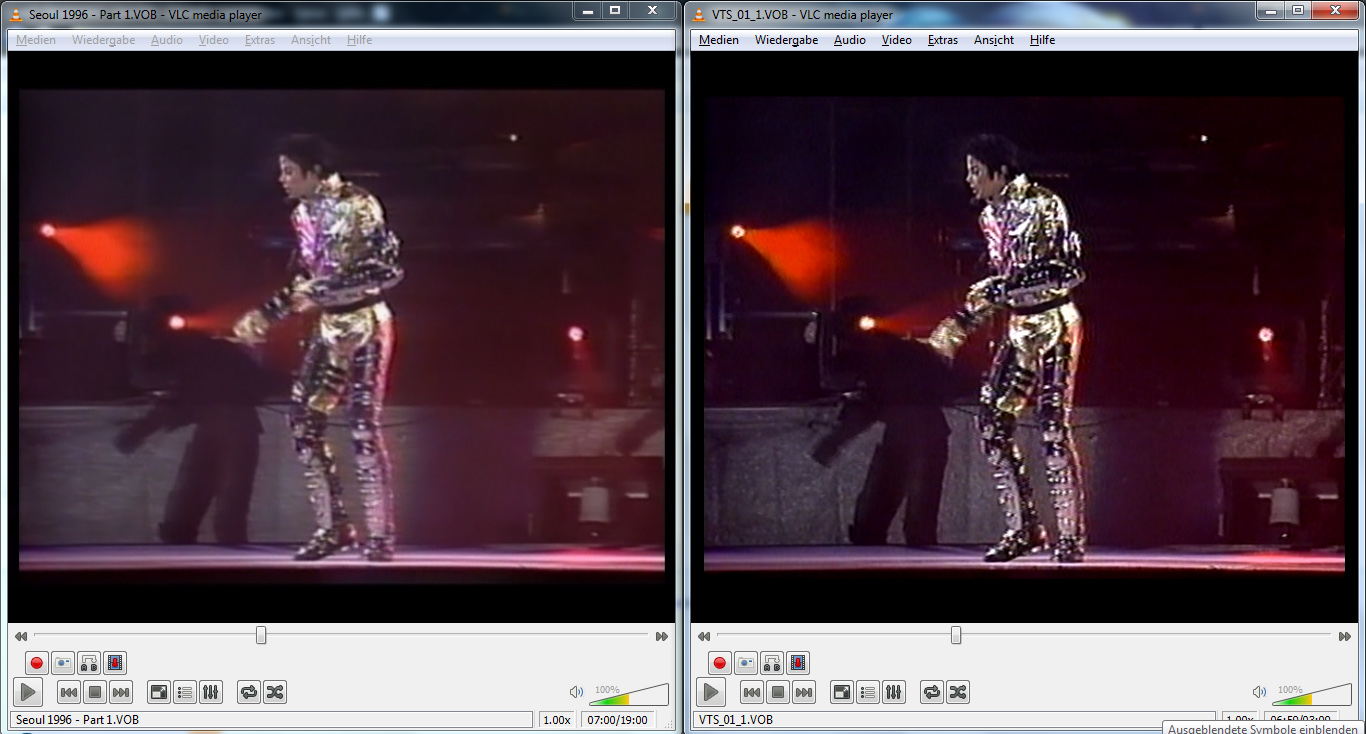The width and height of the screenshot is (1366, 734).
Task: Open the Wiedergabe menu in the VTS_01_1.VOB window
Action: click(x=786, y=40)
